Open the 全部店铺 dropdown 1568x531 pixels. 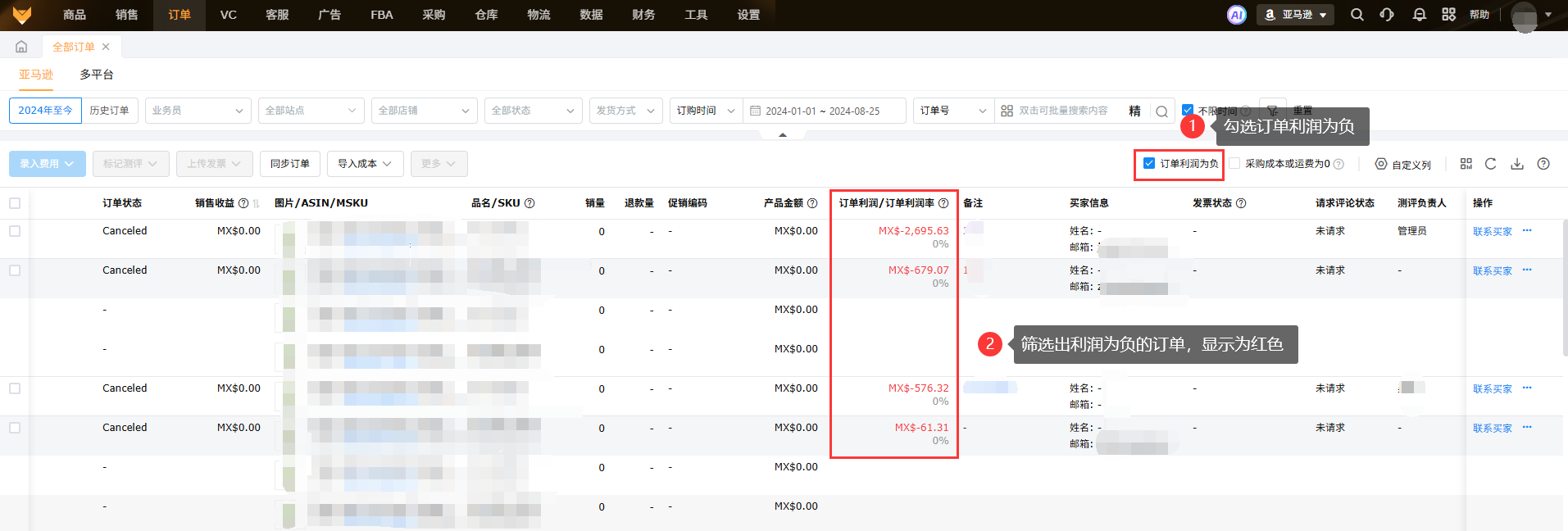pyautogui.click(x=424, y=111)
